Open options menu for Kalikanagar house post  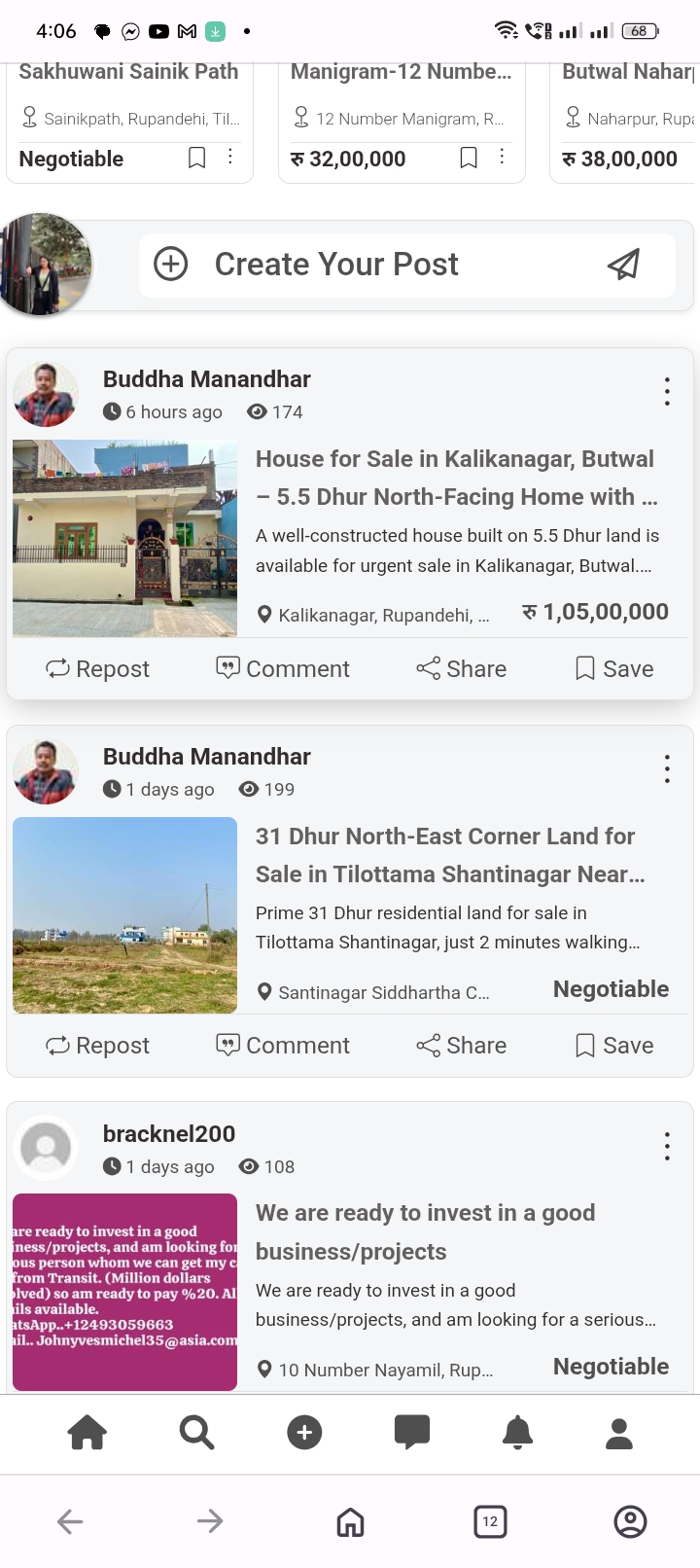tap(667, 392)
